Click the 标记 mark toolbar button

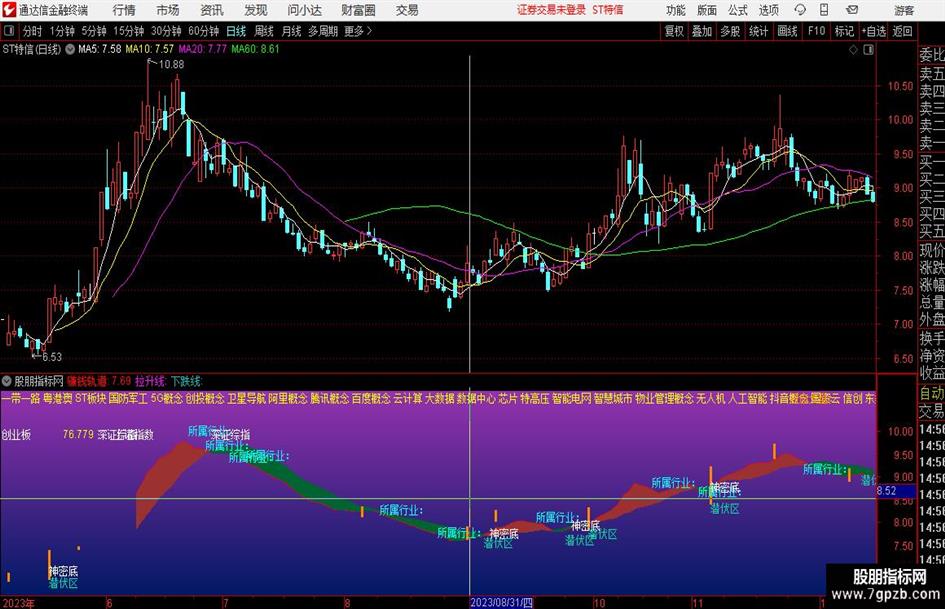tap(844, 31)
